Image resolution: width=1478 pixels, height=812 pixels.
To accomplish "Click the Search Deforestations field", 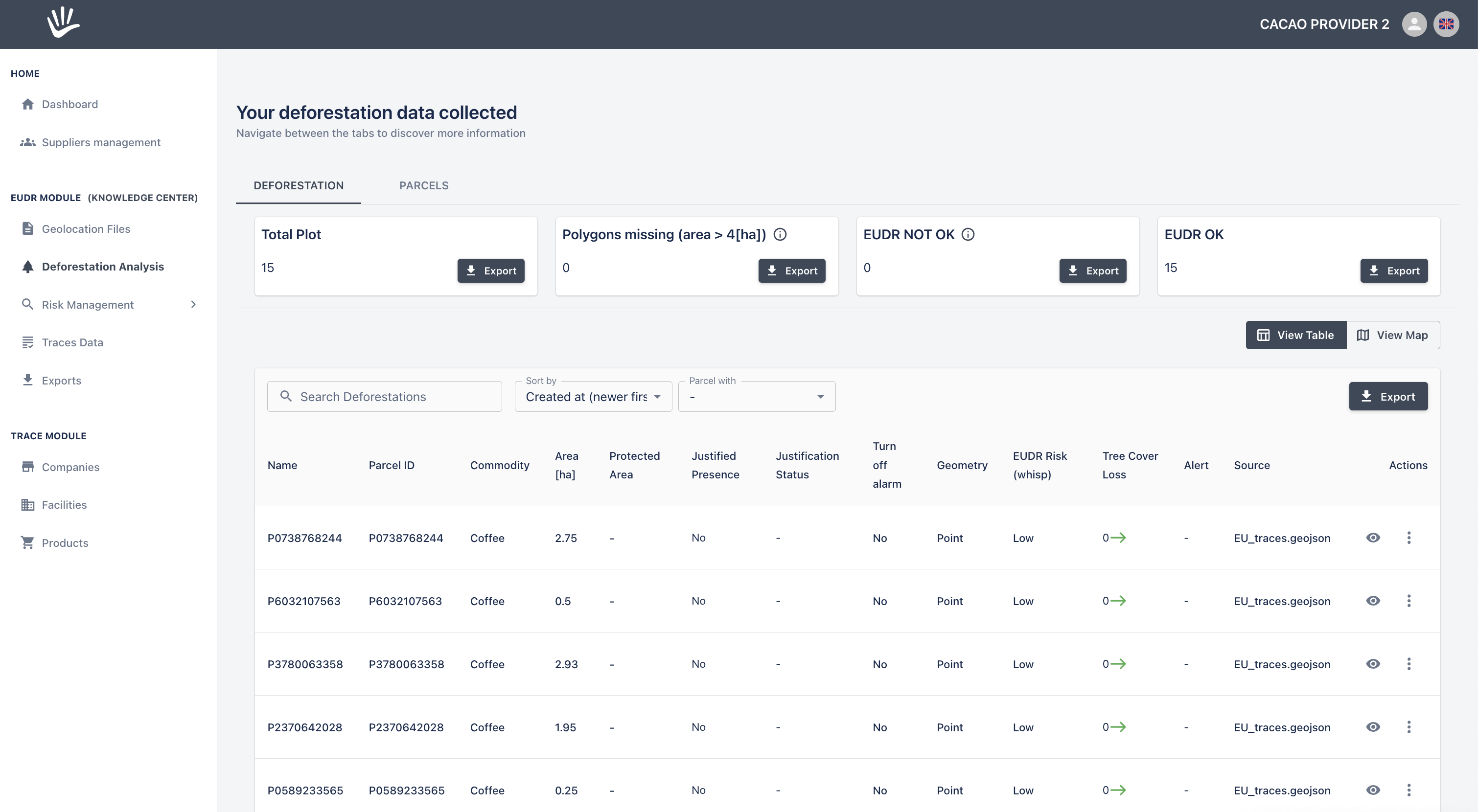I will tap(384, 396).
